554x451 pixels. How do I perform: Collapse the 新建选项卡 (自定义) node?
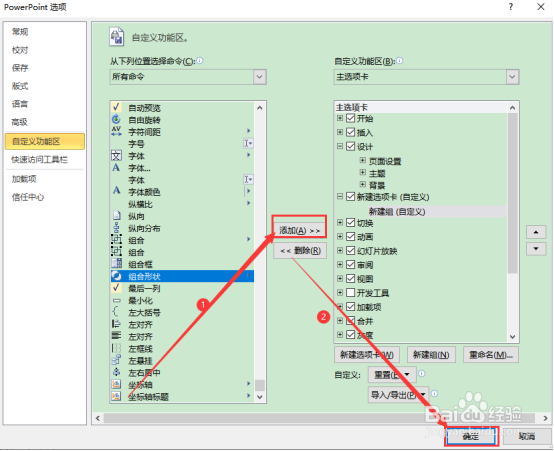(340, 196)
